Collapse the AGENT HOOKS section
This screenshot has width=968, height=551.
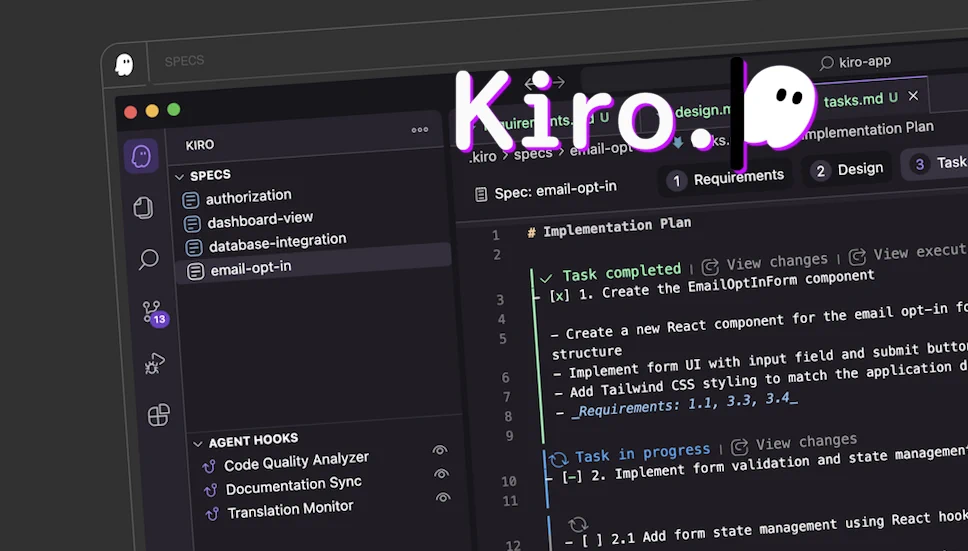198,444
